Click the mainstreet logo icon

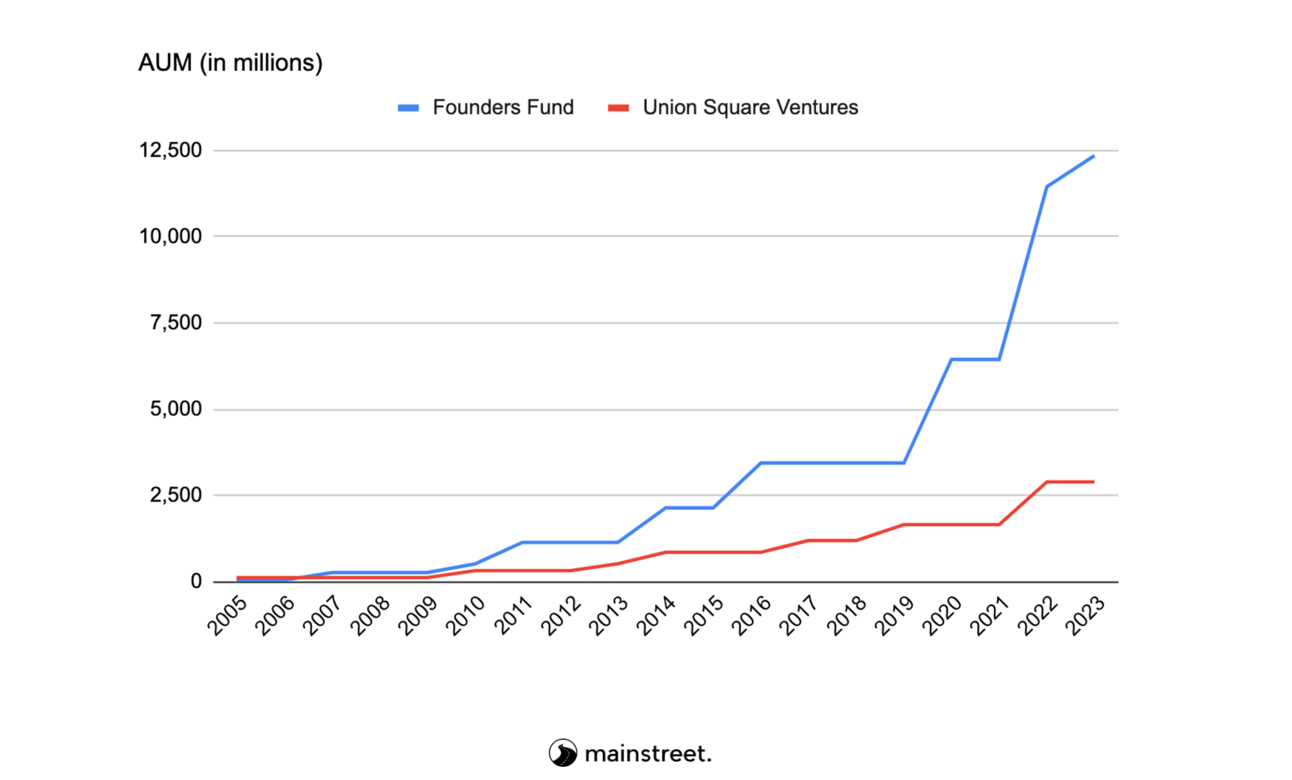pyautogui.click(x=563, y=753)
